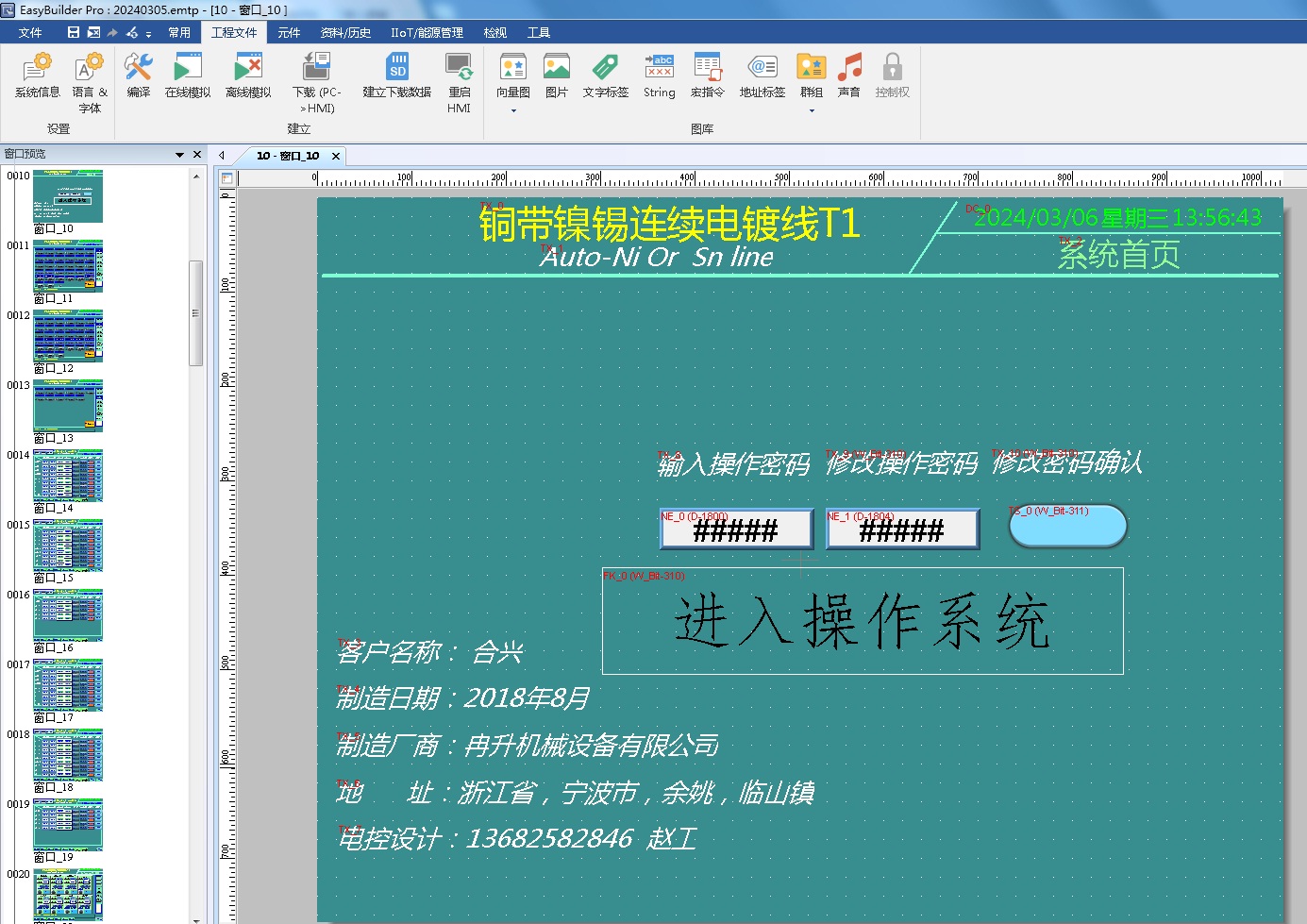Expand the 向量图 dropdown arrow
1307x924 pixels.
click(x=513, y=111)
